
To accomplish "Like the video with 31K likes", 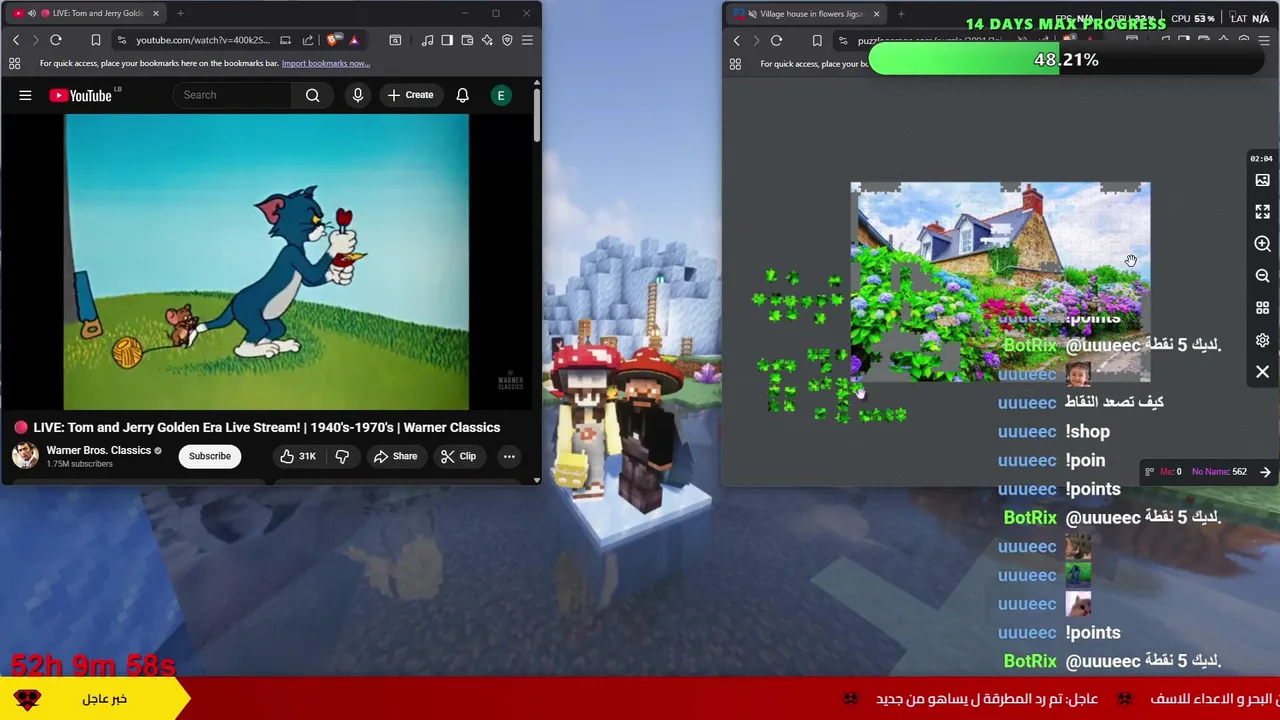I will [298, 456].
